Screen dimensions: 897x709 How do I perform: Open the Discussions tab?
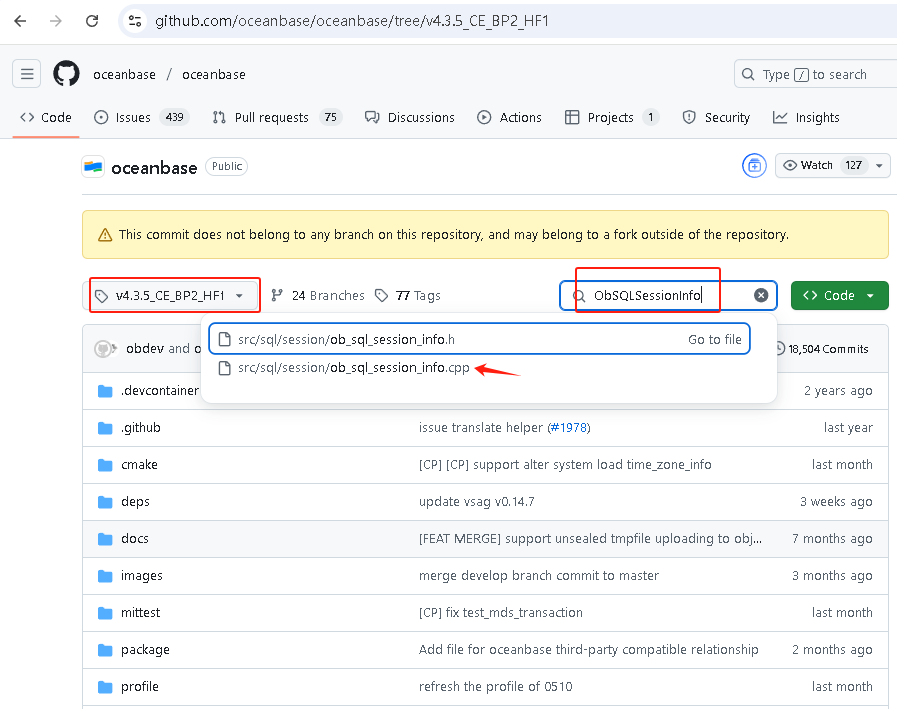point(410,117)
